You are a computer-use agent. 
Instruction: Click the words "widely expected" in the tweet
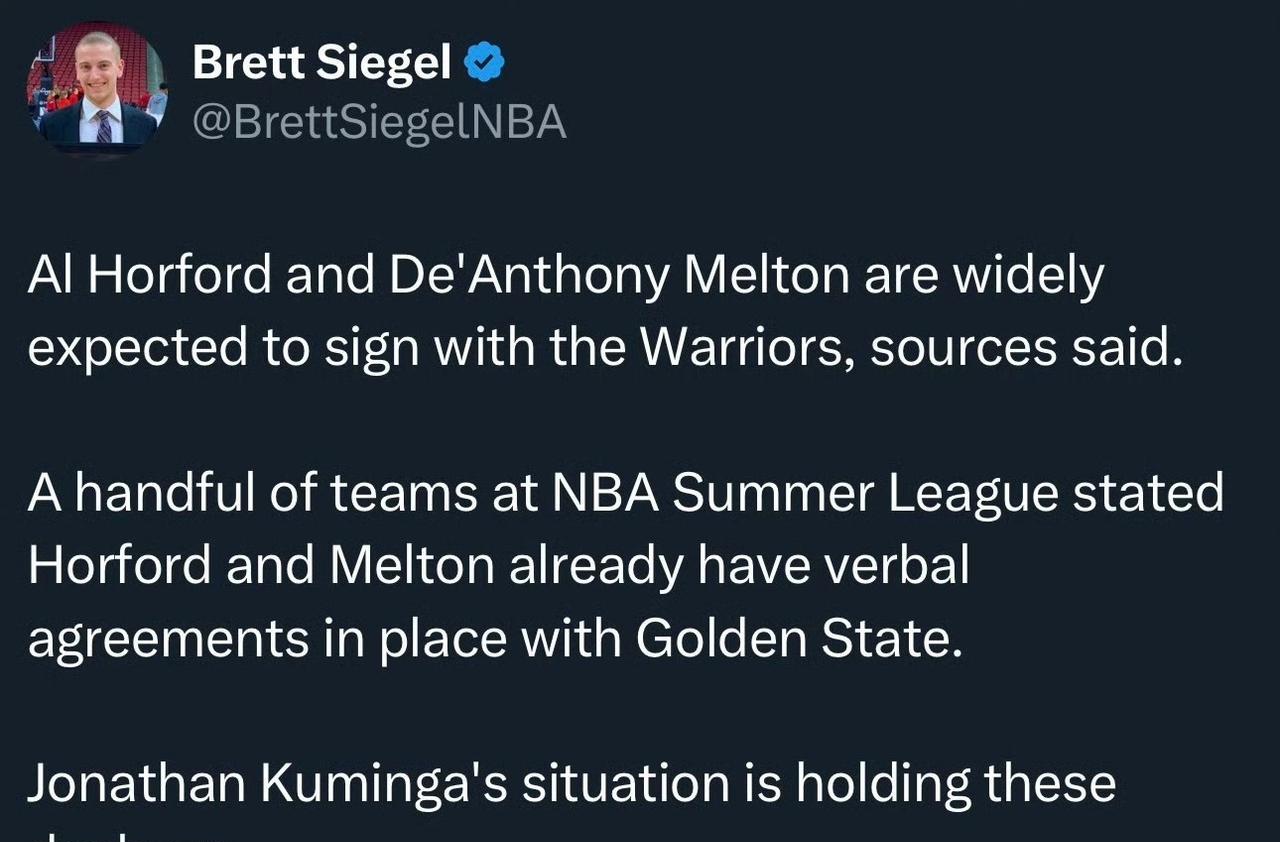(1030, 276)
